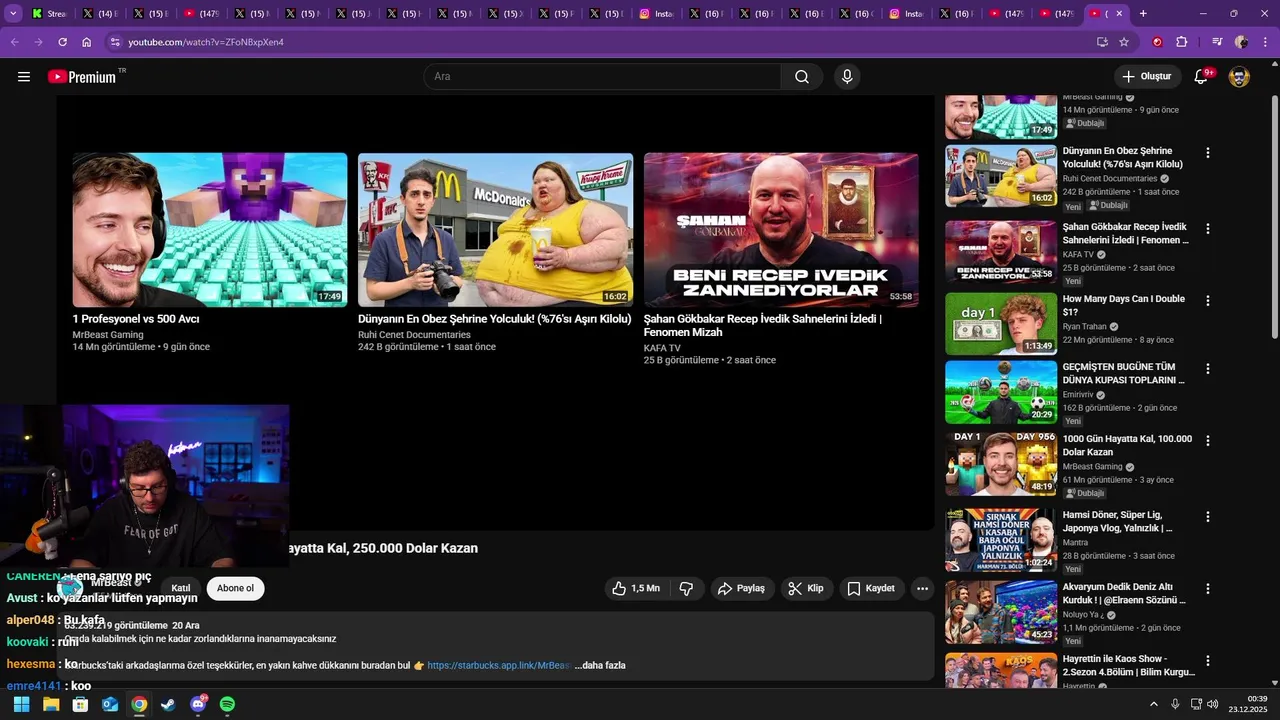
Task: Open Discord from taskbar
Action: coord(198,704)
